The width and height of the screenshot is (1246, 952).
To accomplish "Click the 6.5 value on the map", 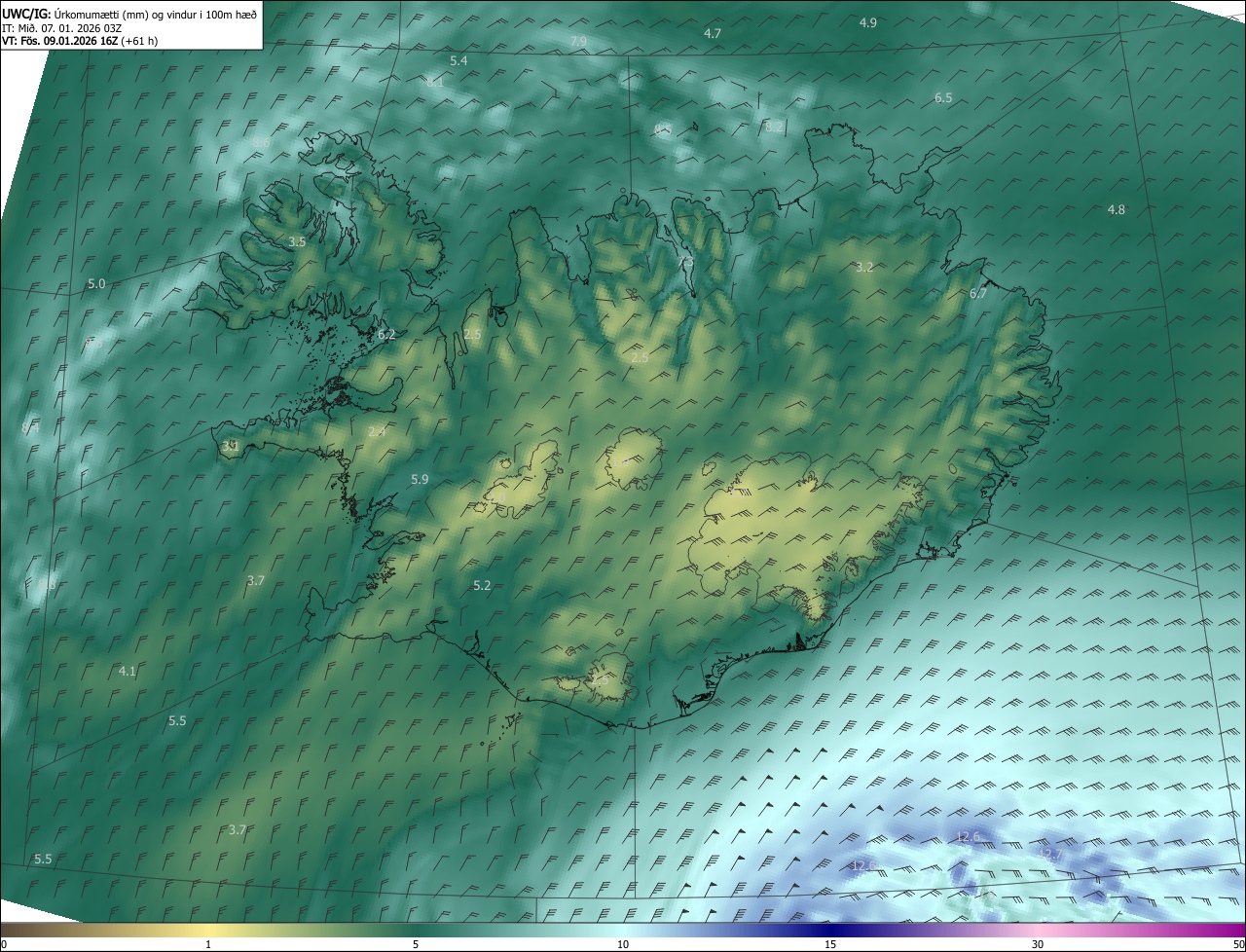I will pos(943,97).
